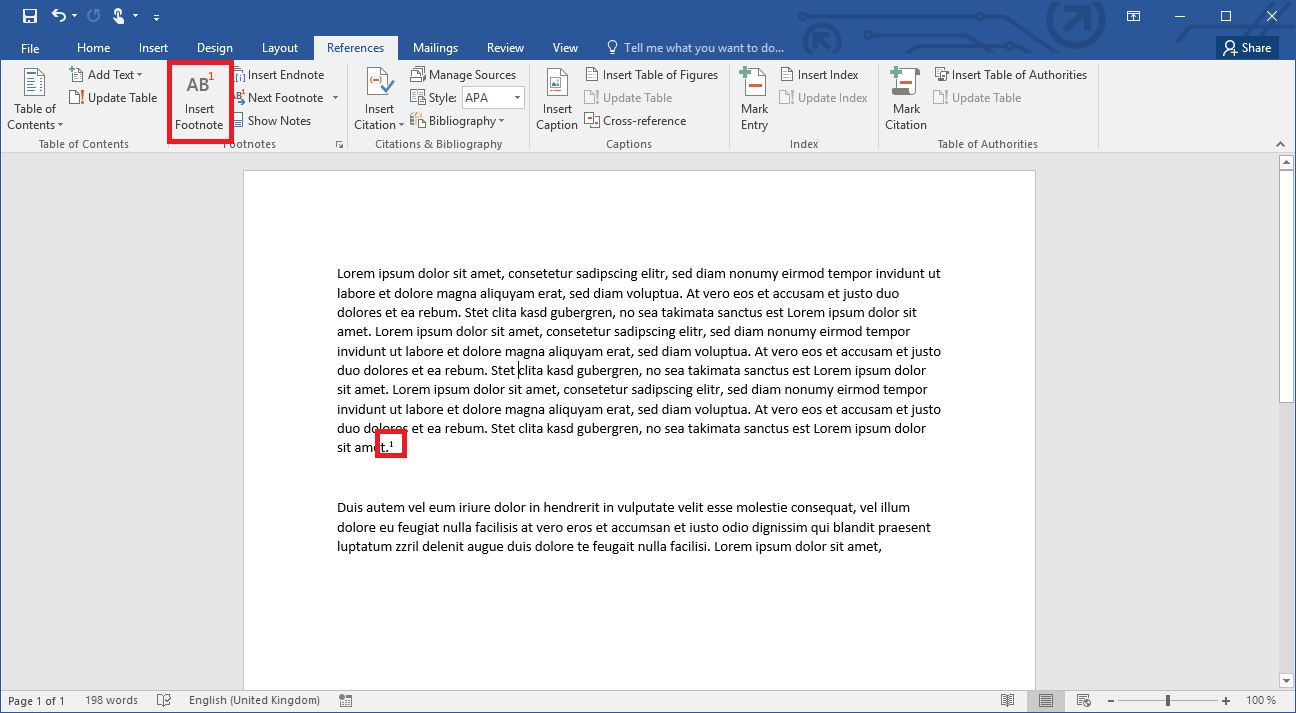The height and width of the screenshot is (713, 1296).
Task: Open the Home tab
Action: (93, 47)
